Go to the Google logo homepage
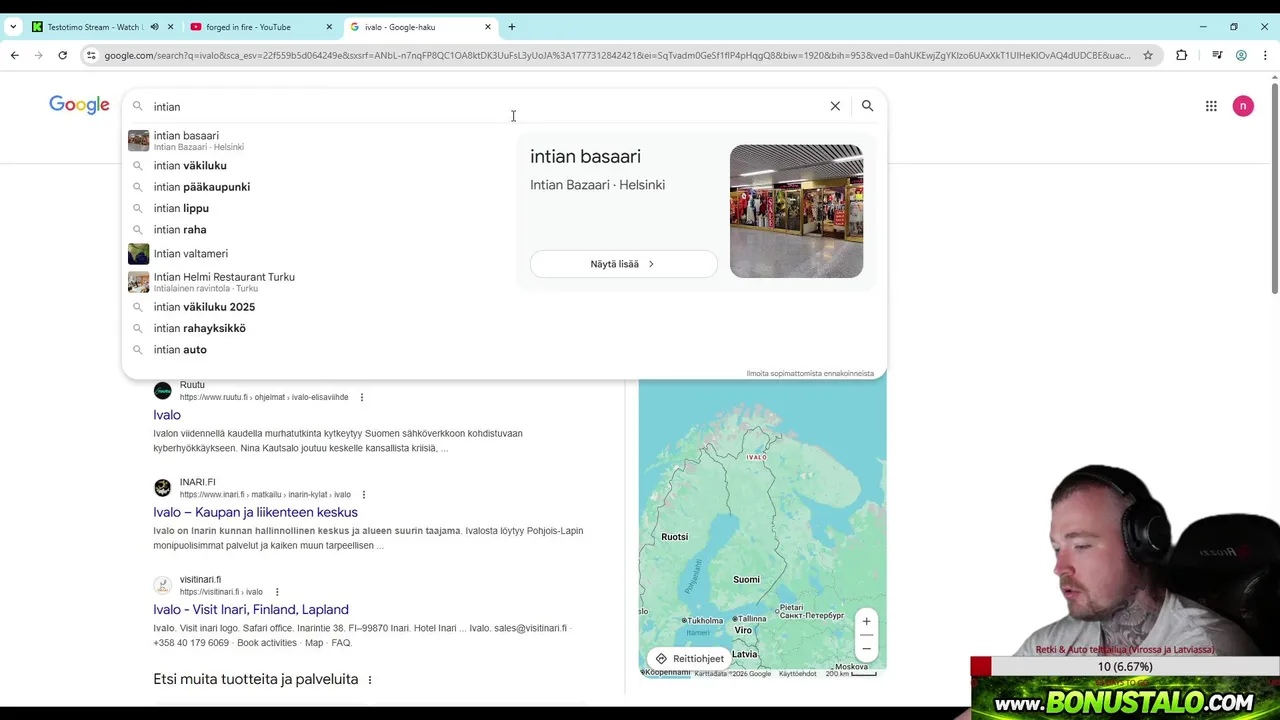The width and height of the screenshot is (1280, 720). (x=79, y=105)
